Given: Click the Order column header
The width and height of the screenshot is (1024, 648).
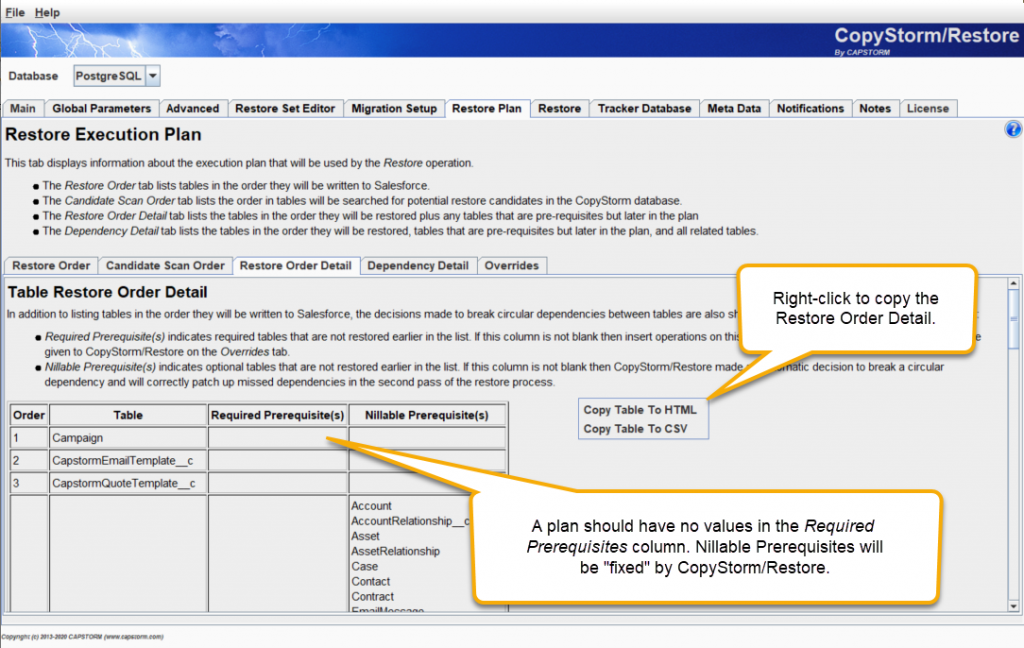Looking at the screenshot, I should (29, 415).
